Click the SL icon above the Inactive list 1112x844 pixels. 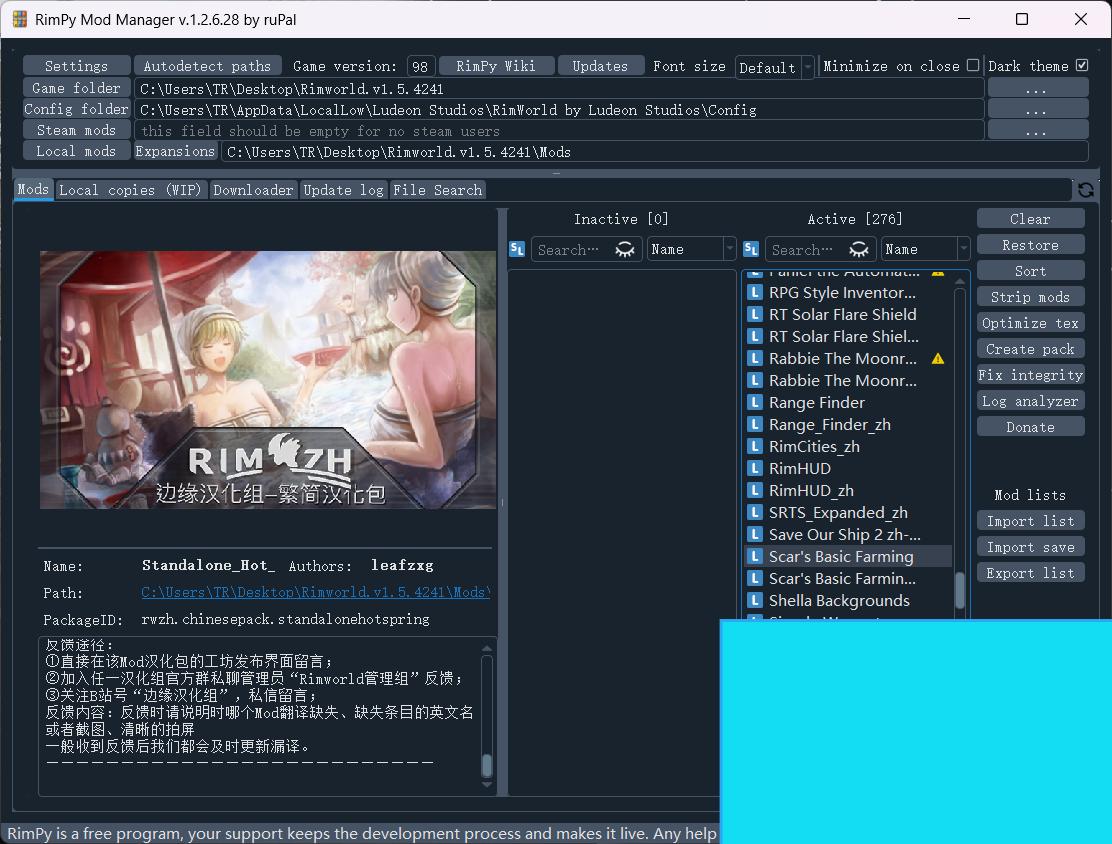tap(517, 249)
